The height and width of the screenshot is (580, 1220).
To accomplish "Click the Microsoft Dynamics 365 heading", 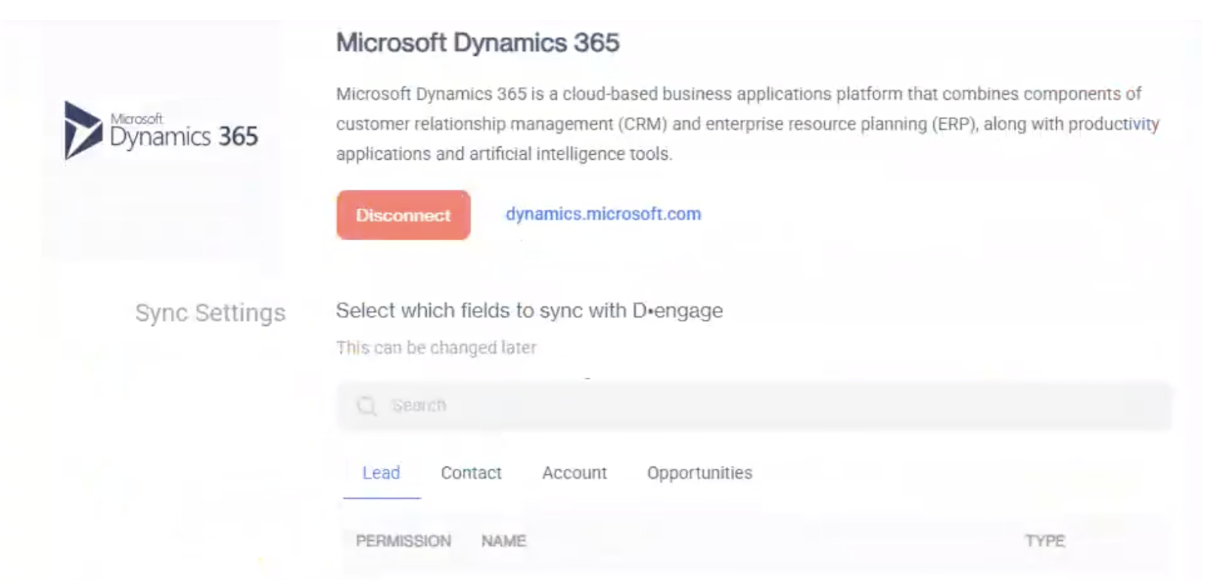I will tap(478, 43).
